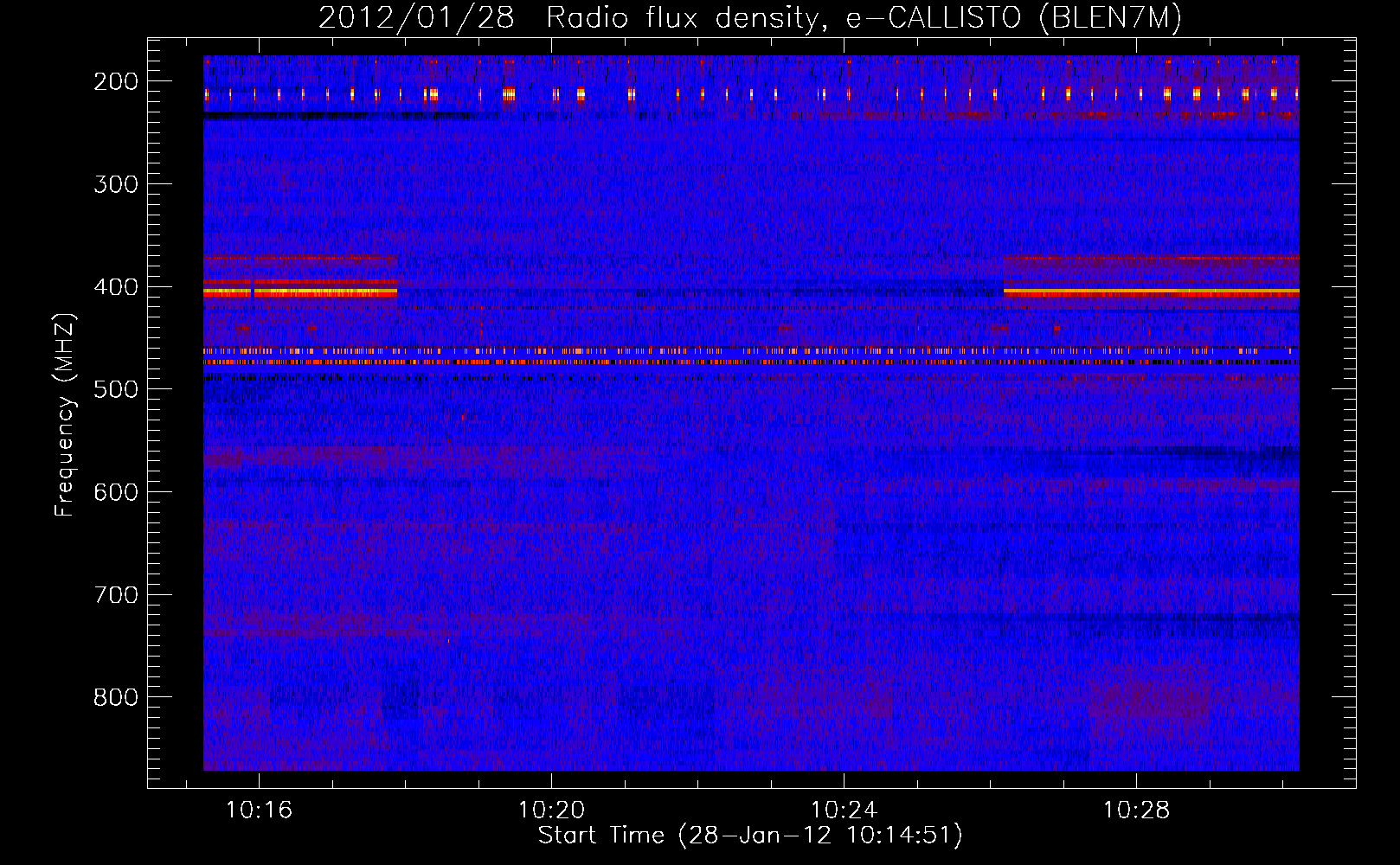Click the 10:16 time tick label

pos(259,811)
